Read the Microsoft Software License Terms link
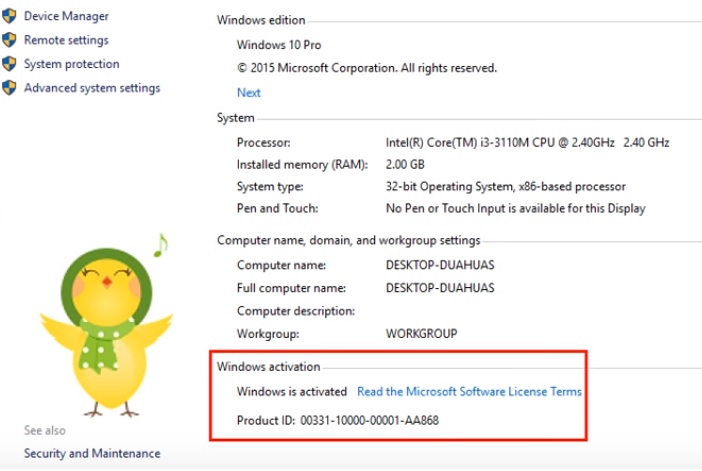This screenshot has height=471, width=702. [x=469, y=392]
